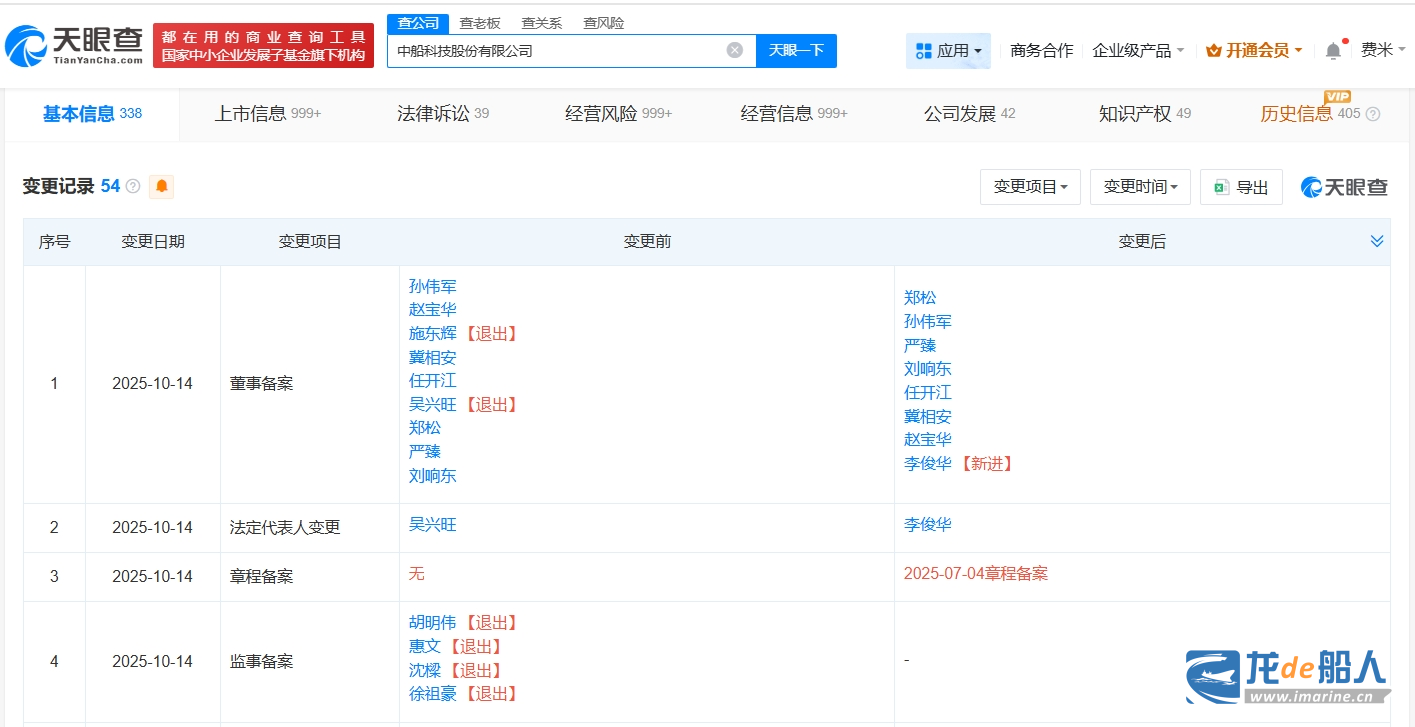This screenshot has height=727, width=1415.
Task: Click help icon next to 历史信息
Action: 1373,114
